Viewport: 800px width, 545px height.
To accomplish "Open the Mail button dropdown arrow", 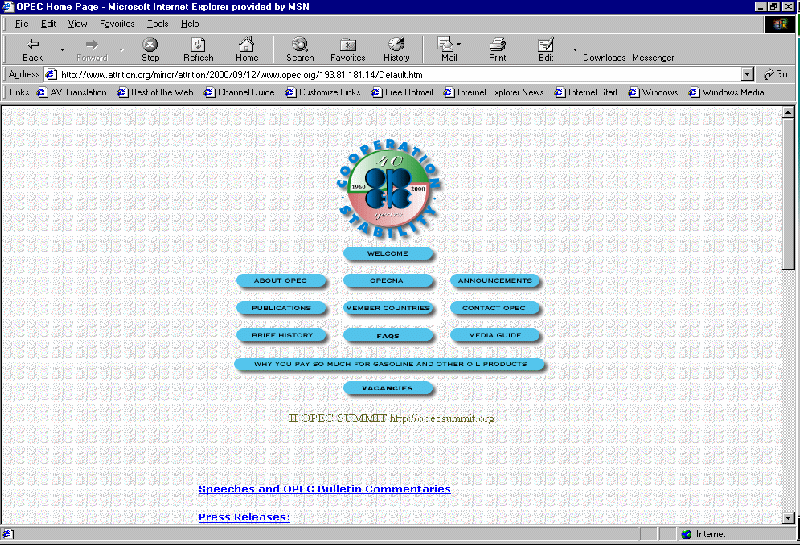I will (x=459, y=44).
